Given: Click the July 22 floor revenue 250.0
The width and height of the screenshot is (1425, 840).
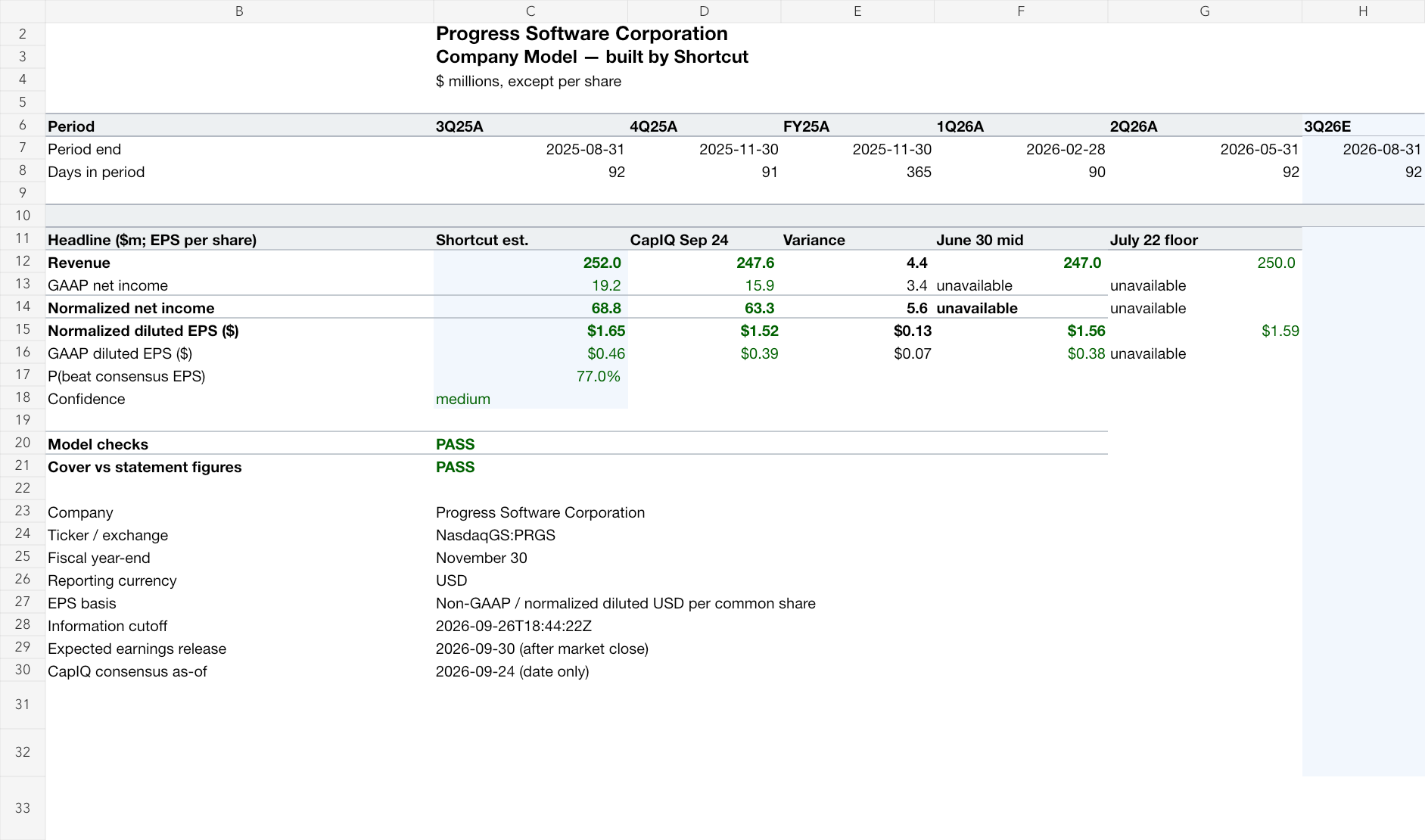Looking at the screenshot, I should coord(1276,263).
